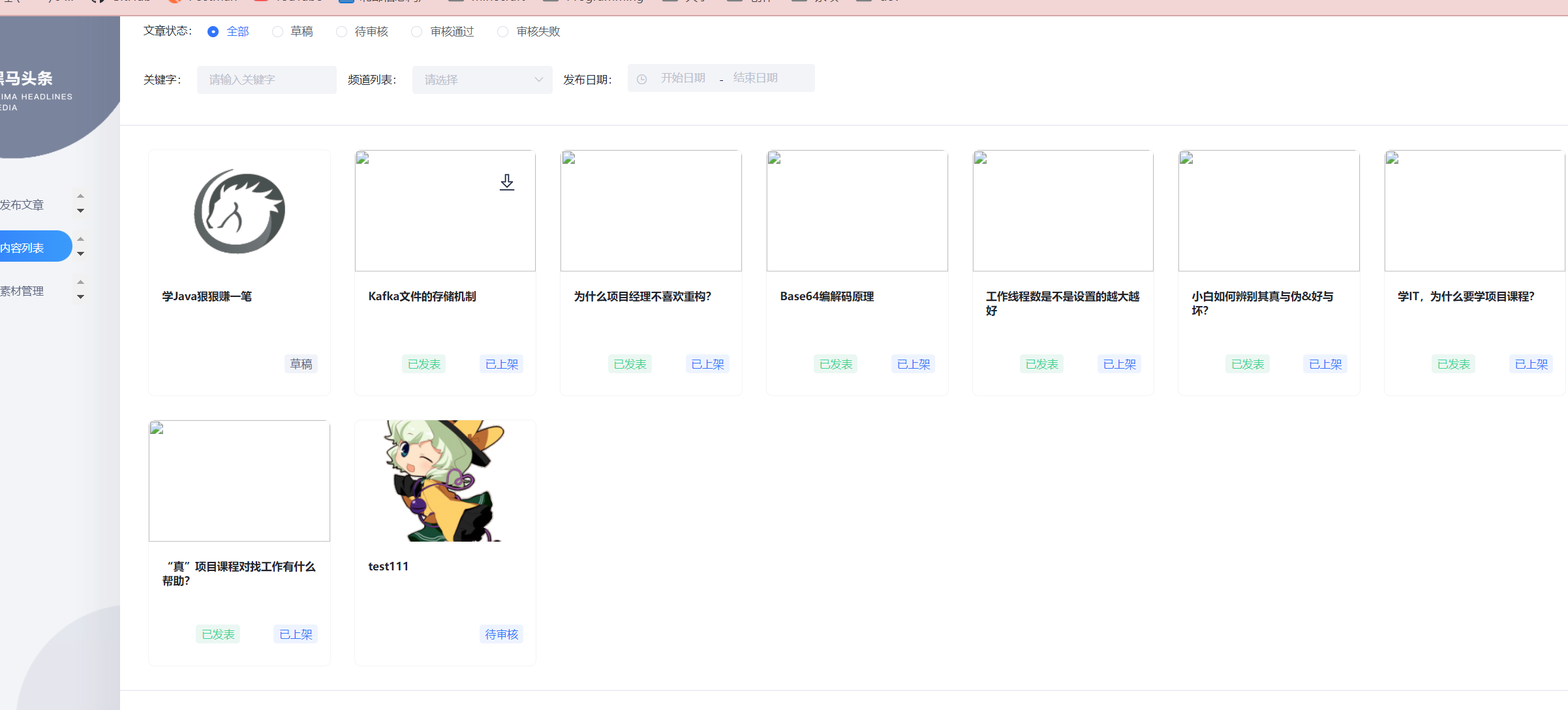Click the broken image icon on Base64 article card
This screenshot has height=710, width=1568.
click(775, 159)
